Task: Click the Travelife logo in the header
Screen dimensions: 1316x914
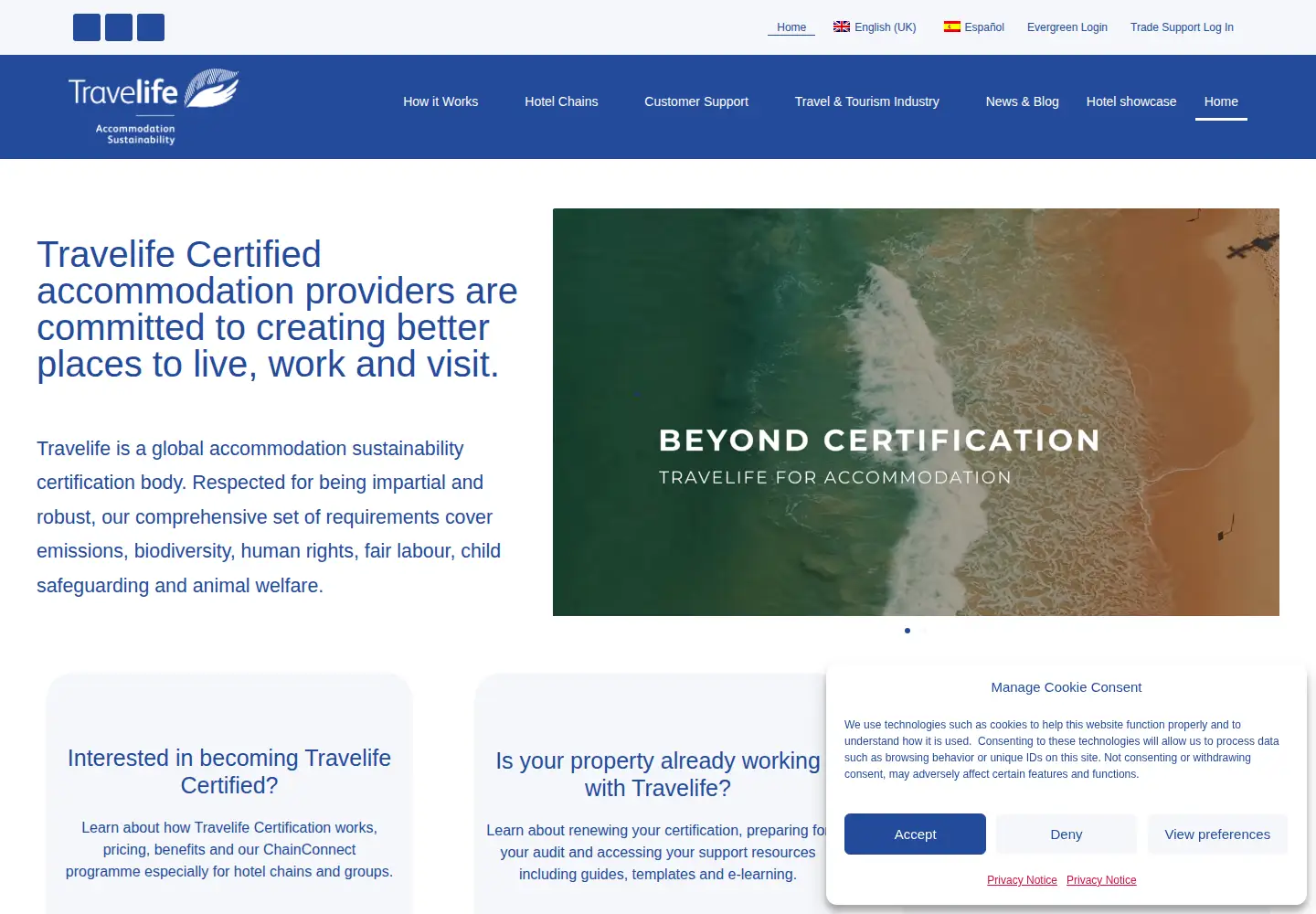Action: [x=154, y=107]
